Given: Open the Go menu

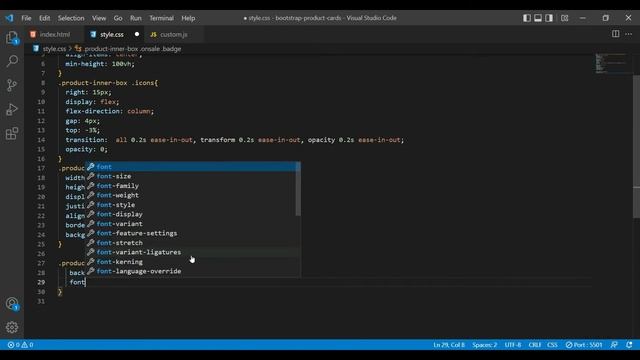Looking at the screenshot, I should pos(118,18).
